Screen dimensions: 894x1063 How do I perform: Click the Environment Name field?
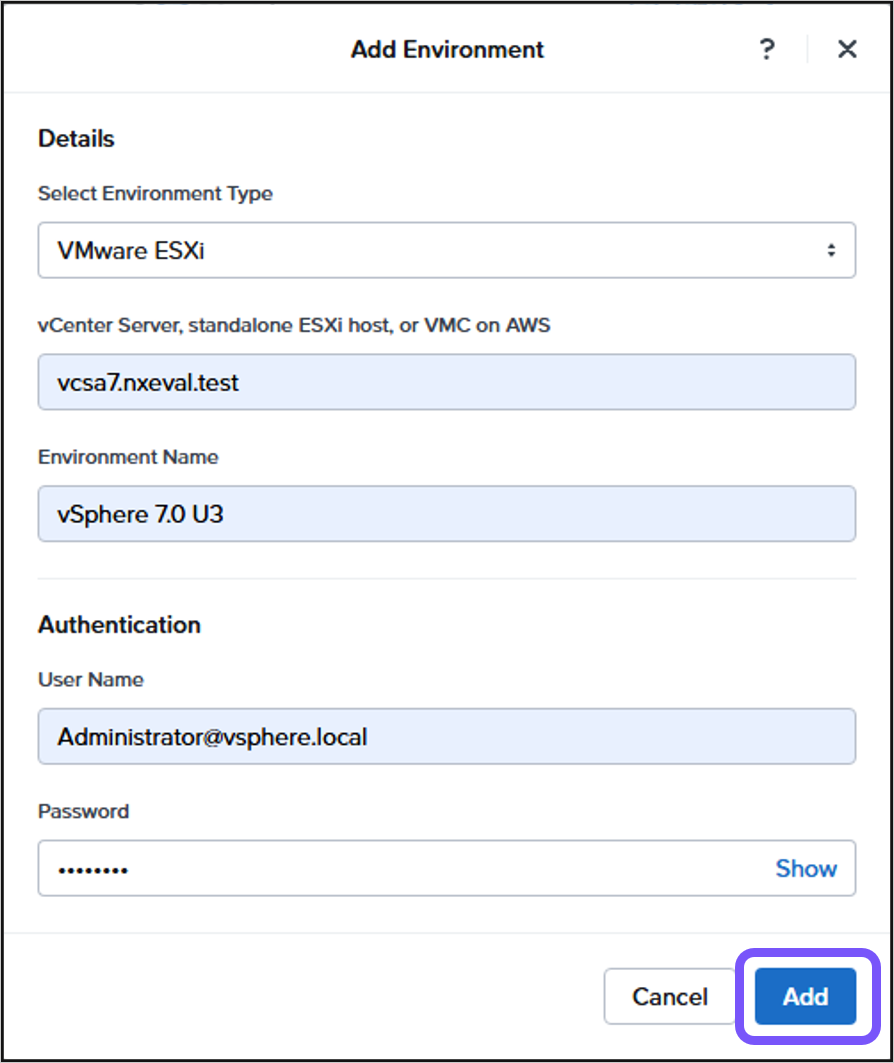tap(446, 514)
